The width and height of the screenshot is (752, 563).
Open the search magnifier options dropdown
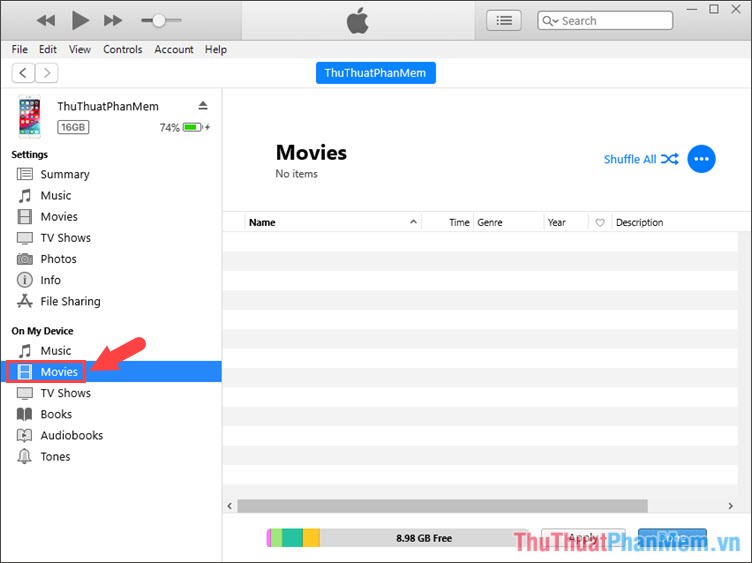coord(550,21)
